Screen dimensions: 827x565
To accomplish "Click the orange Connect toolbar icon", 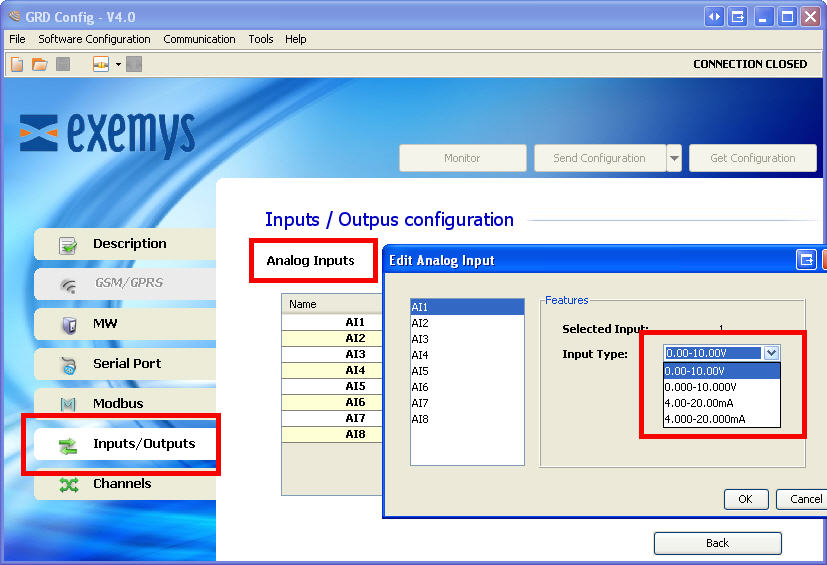I will click(x=101, y=64).
